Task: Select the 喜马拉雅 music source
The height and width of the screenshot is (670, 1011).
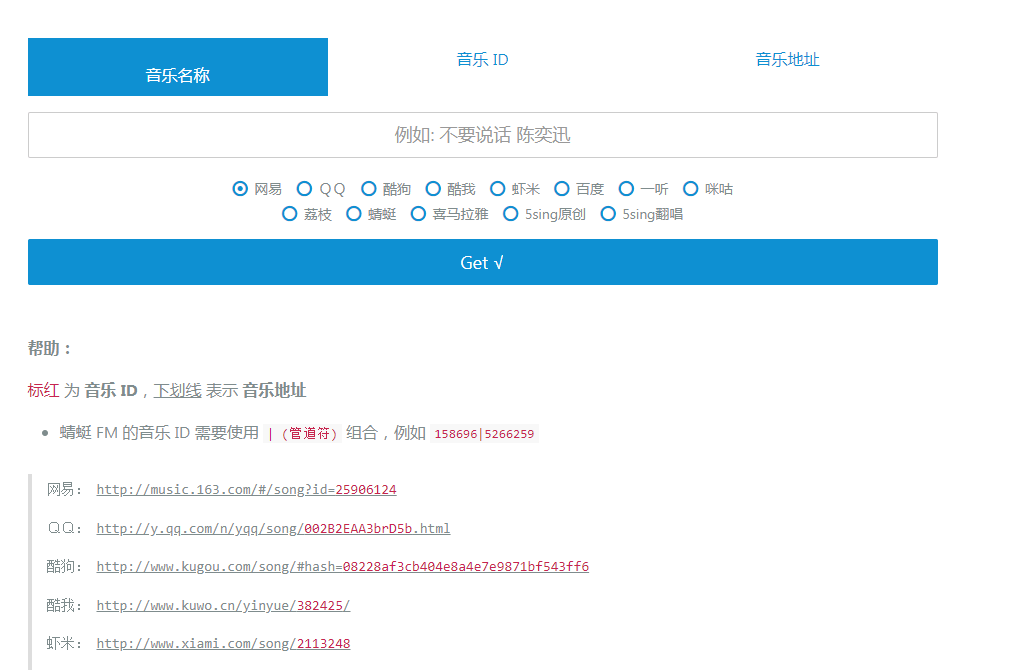Action: point(418,213)
